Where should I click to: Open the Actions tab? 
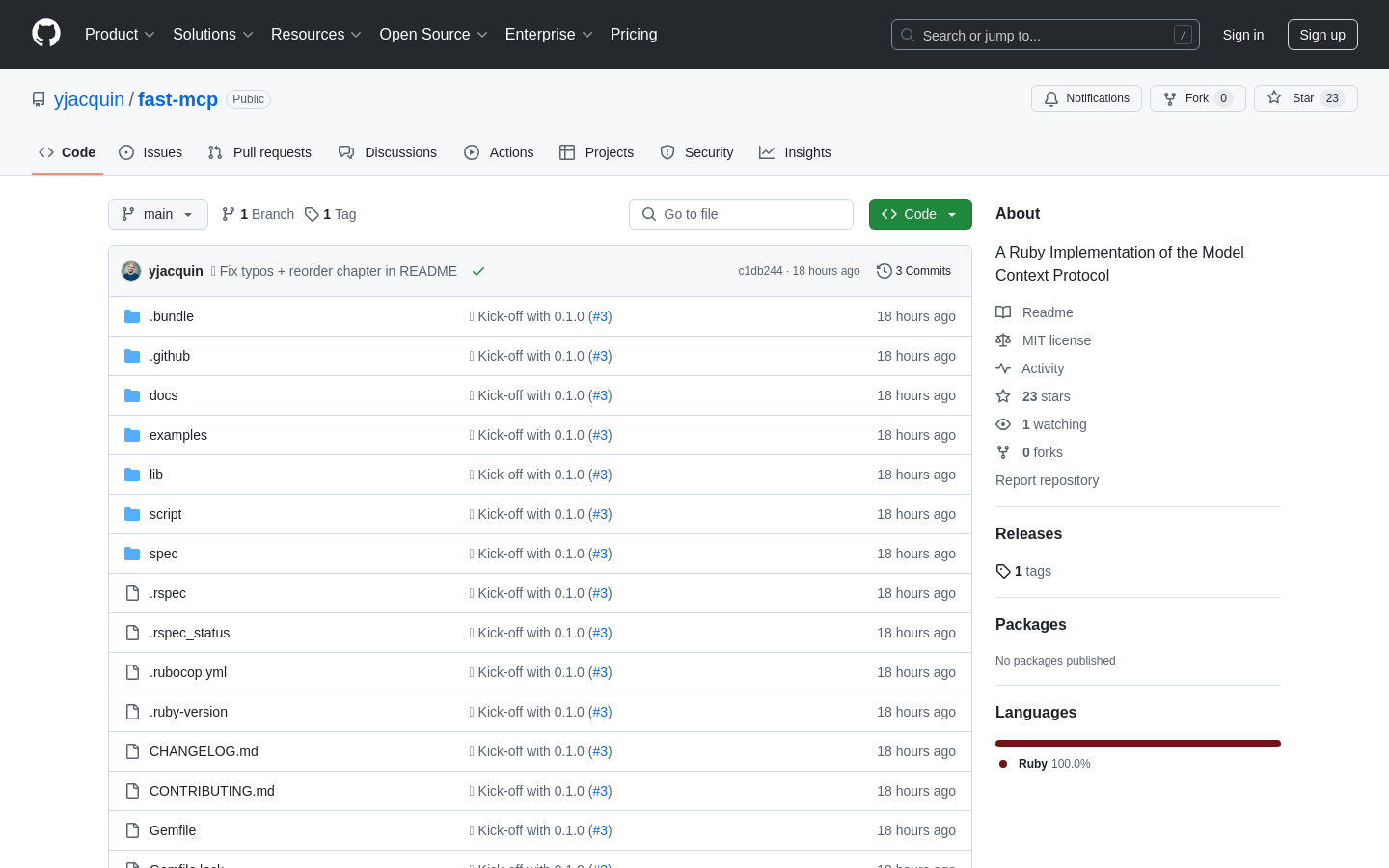click(499, 152)
